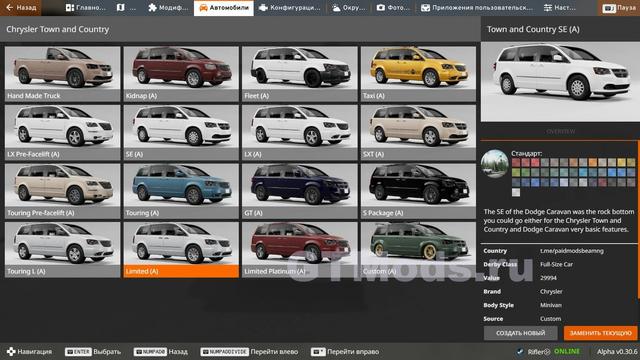
Task: Open the Фото camera tab
Action: pyautogui.click(x=393, y=8)
